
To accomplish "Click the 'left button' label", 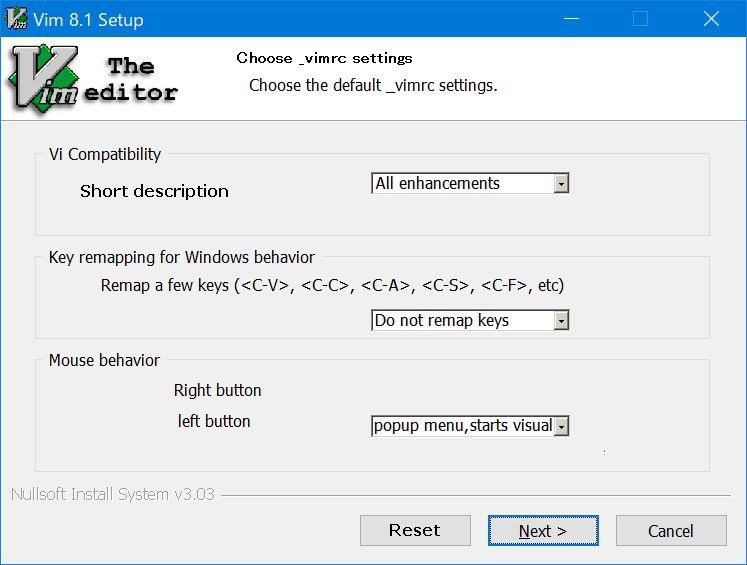I will point(214,422).
